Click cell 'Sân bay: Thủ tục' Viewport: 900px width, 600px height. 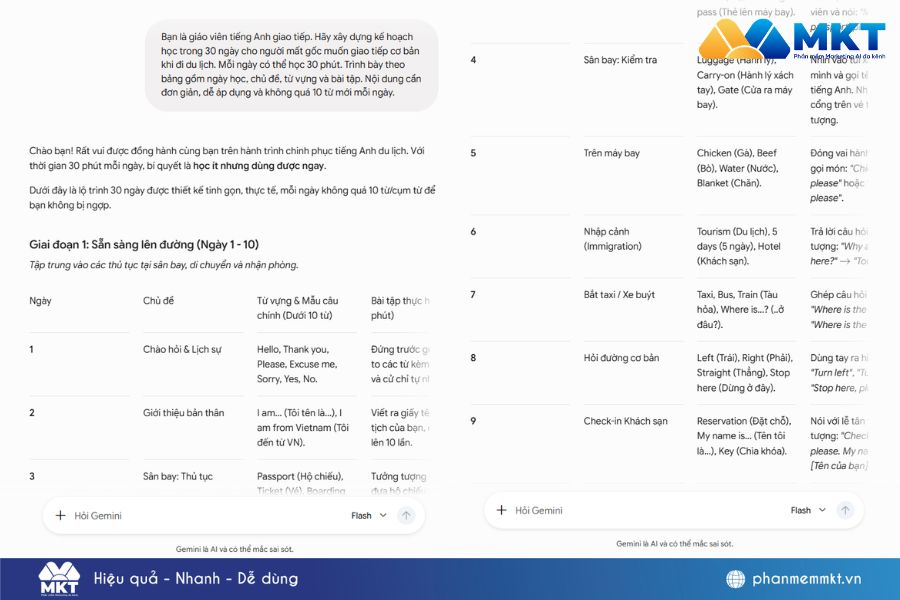[178, 476]
